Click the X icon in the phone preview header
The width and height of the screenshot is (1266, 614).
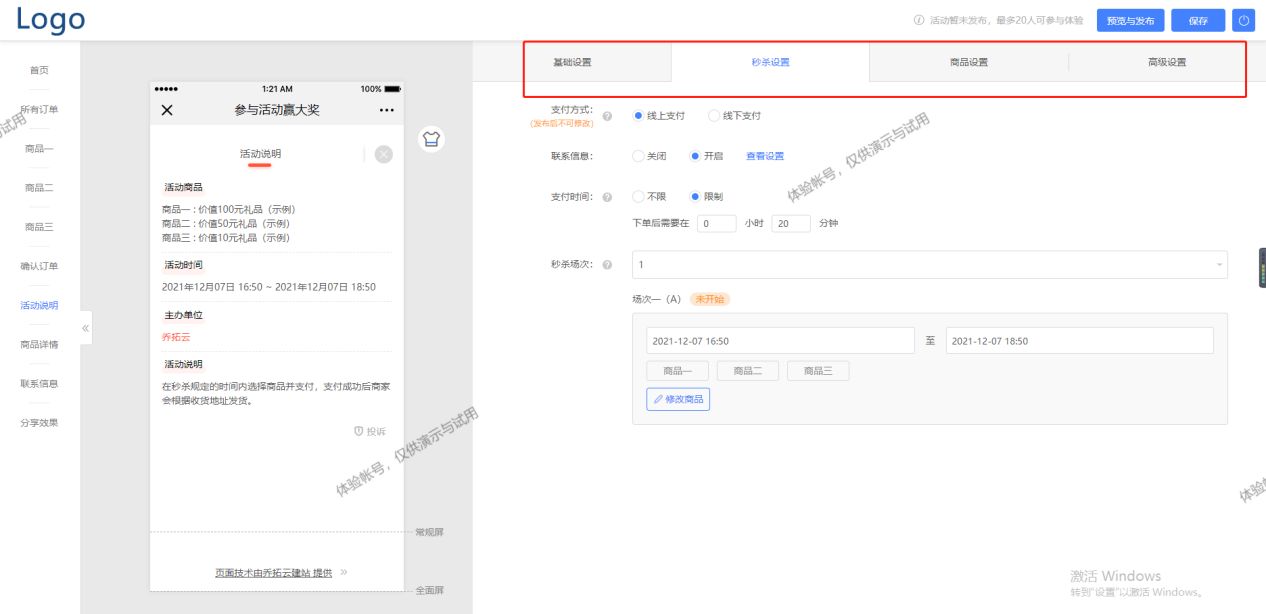point(165,109)
